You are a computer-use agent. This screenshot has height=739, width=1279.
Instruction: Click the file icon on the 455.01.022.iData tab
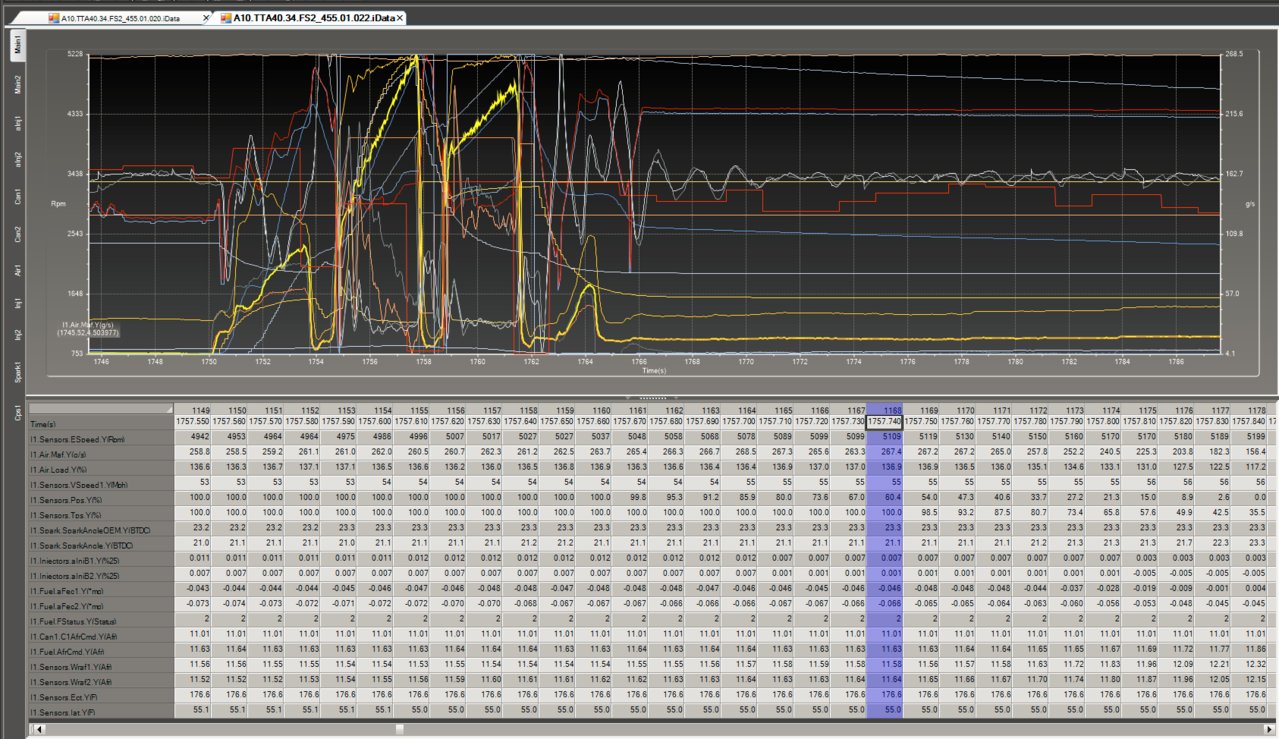coord(225,19)
